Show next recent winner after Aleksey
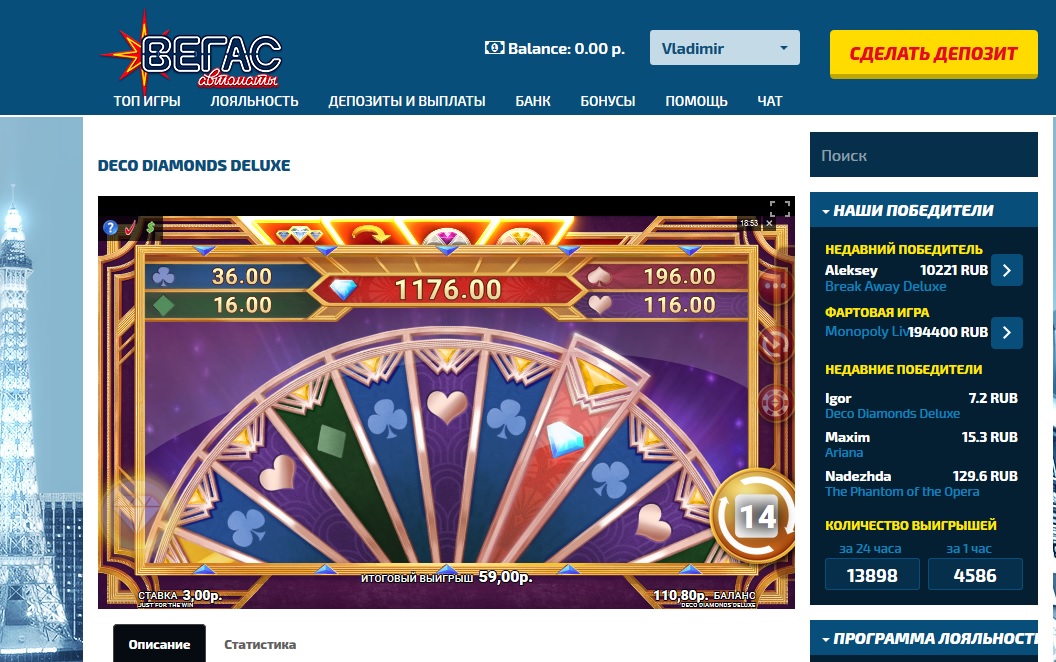The image size is (1056, 662). point(1007,270)
